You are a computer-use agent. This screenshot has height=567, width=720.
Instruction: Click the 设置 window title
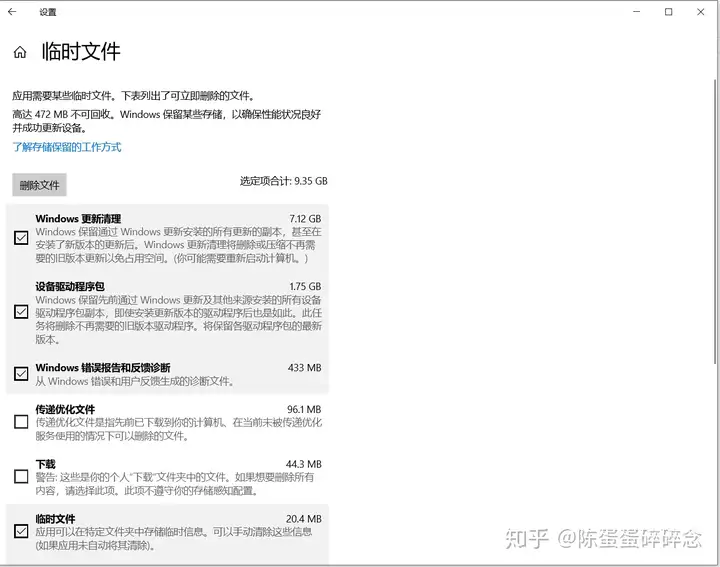pos(48,12)
